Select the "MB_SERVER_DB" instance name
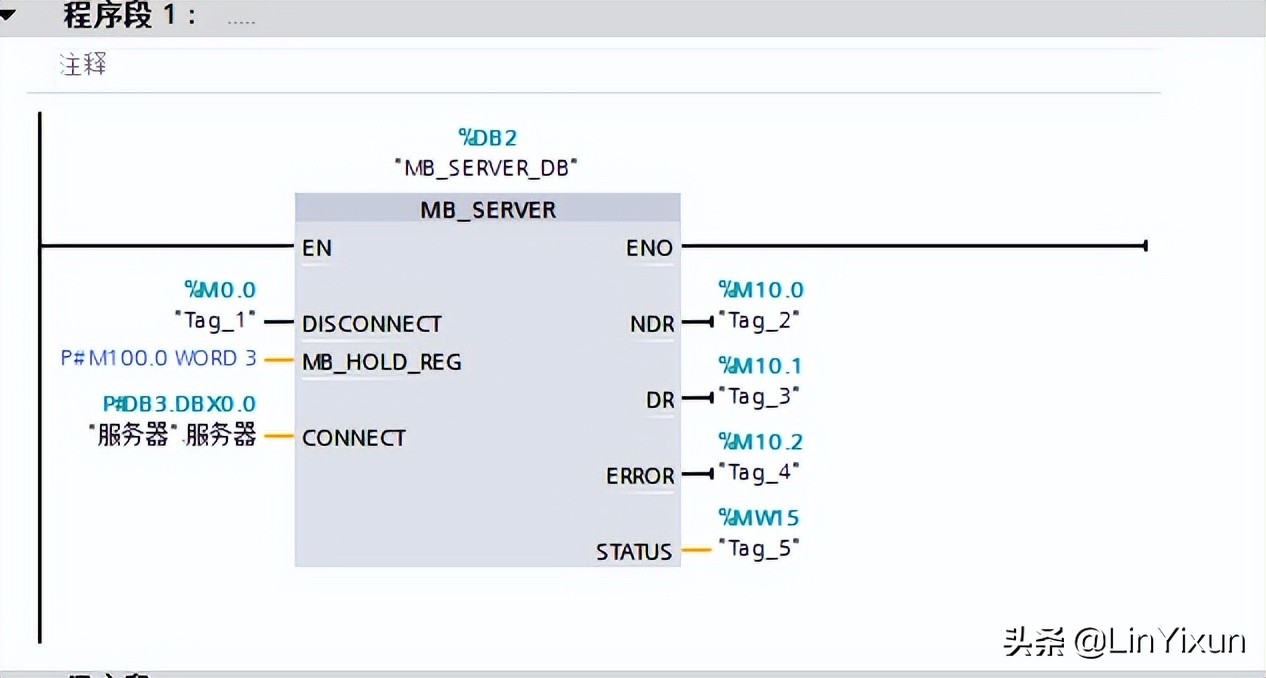 (487, 168)
